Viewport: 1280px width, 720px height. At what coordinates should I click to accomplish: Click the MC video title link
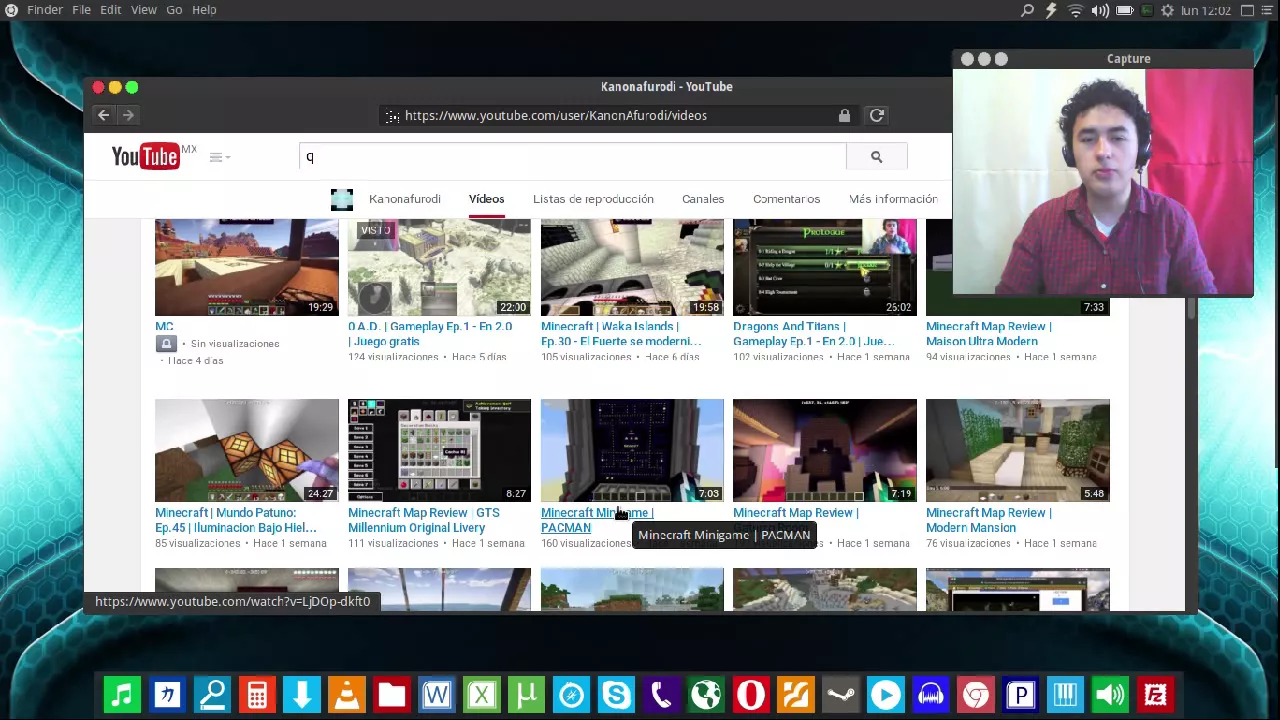(x=164, y=327)
